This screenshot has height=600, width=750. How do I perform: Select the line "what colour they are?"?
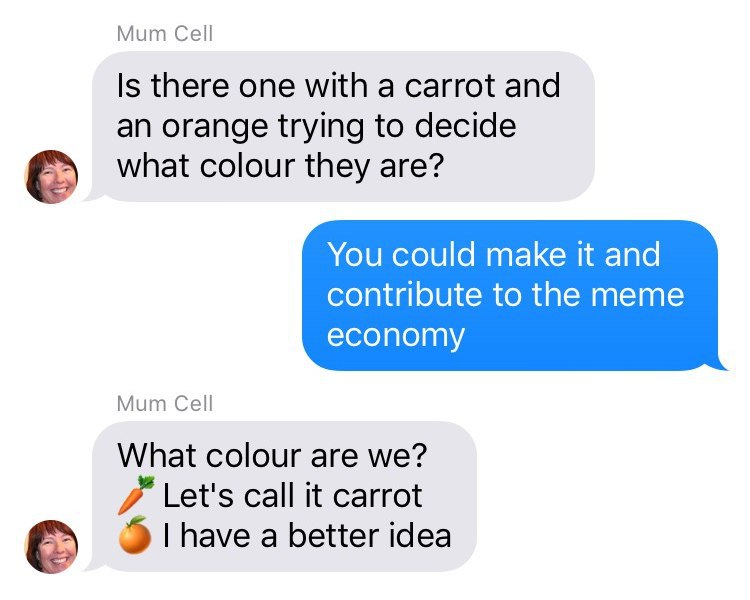pos(281,166)
